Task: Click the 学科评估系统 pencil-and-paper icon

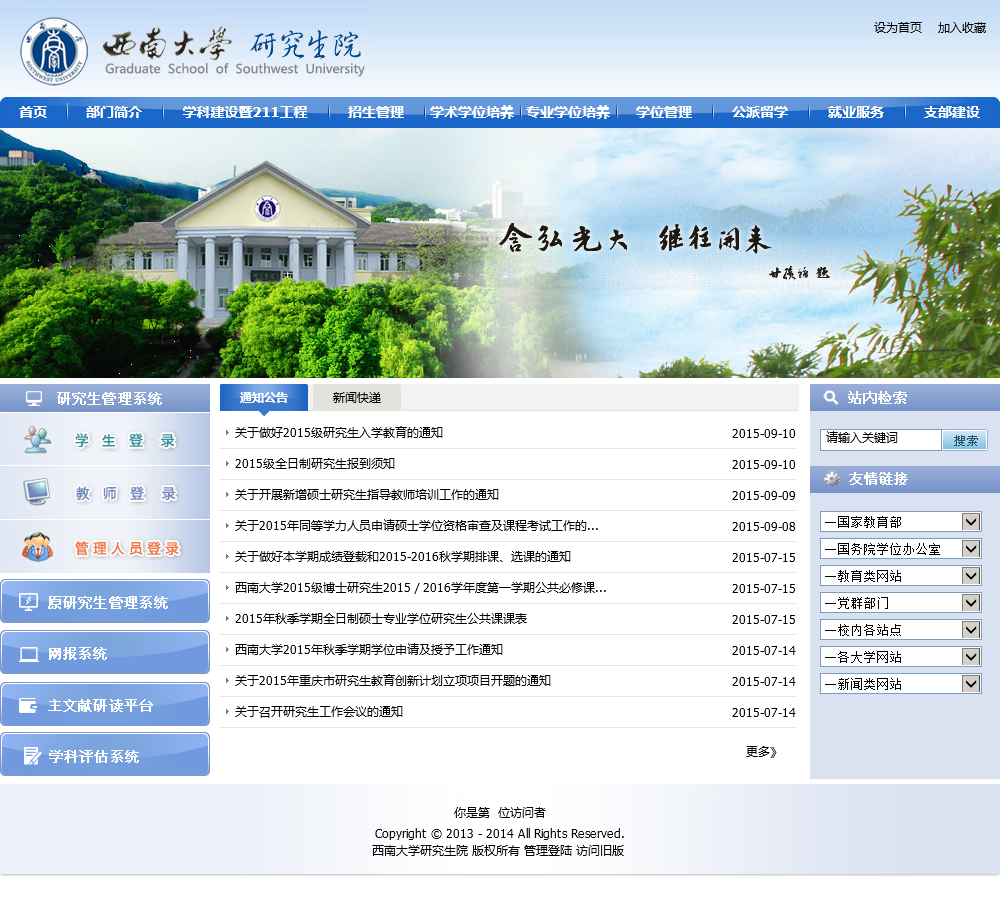Action: click(x=31, y=756)
